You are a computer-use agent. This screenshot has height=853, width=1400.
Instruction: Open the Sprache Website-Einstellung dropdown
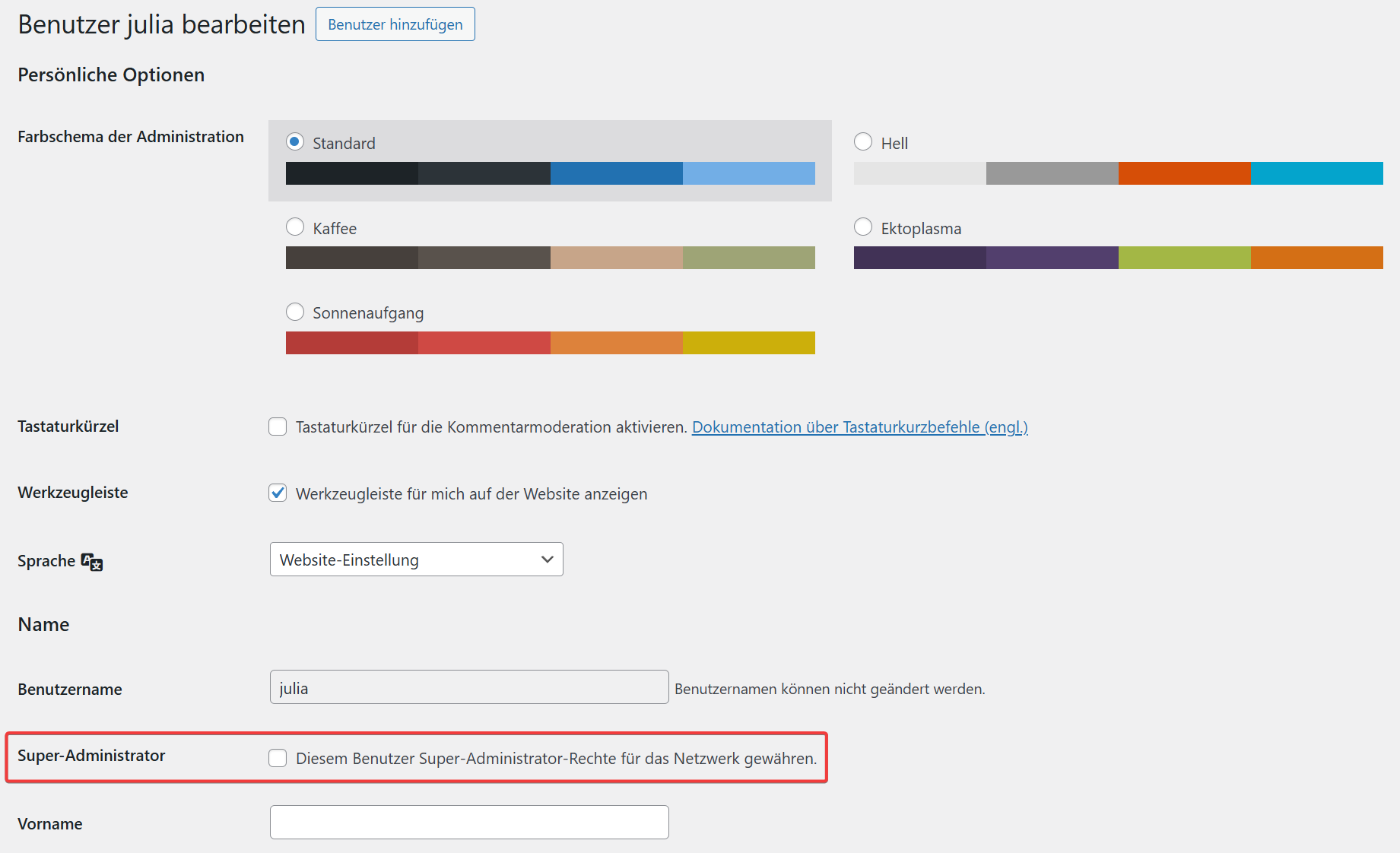click(416, 560)
